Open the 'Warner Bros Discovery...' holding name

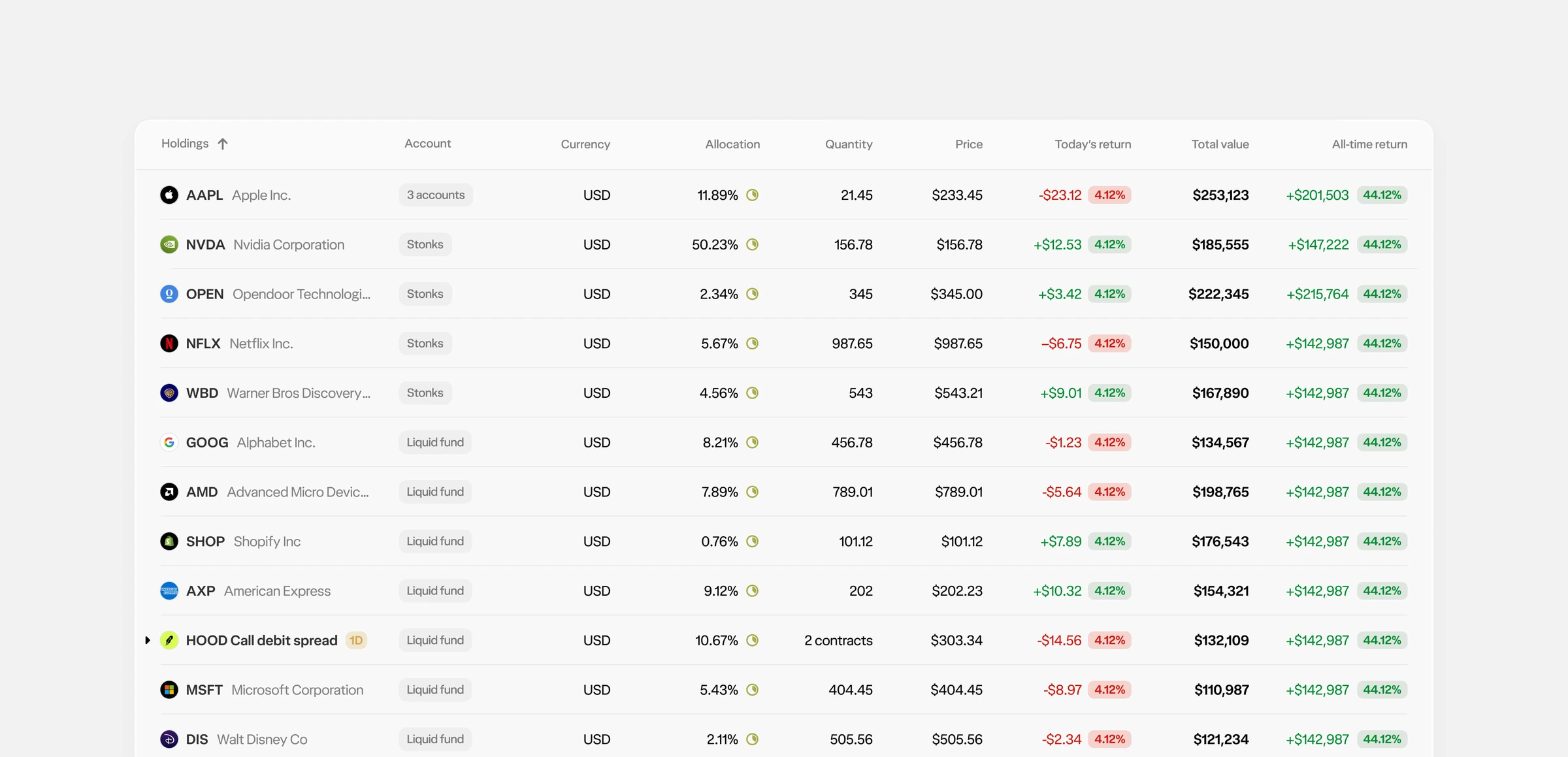click(299, 393)
